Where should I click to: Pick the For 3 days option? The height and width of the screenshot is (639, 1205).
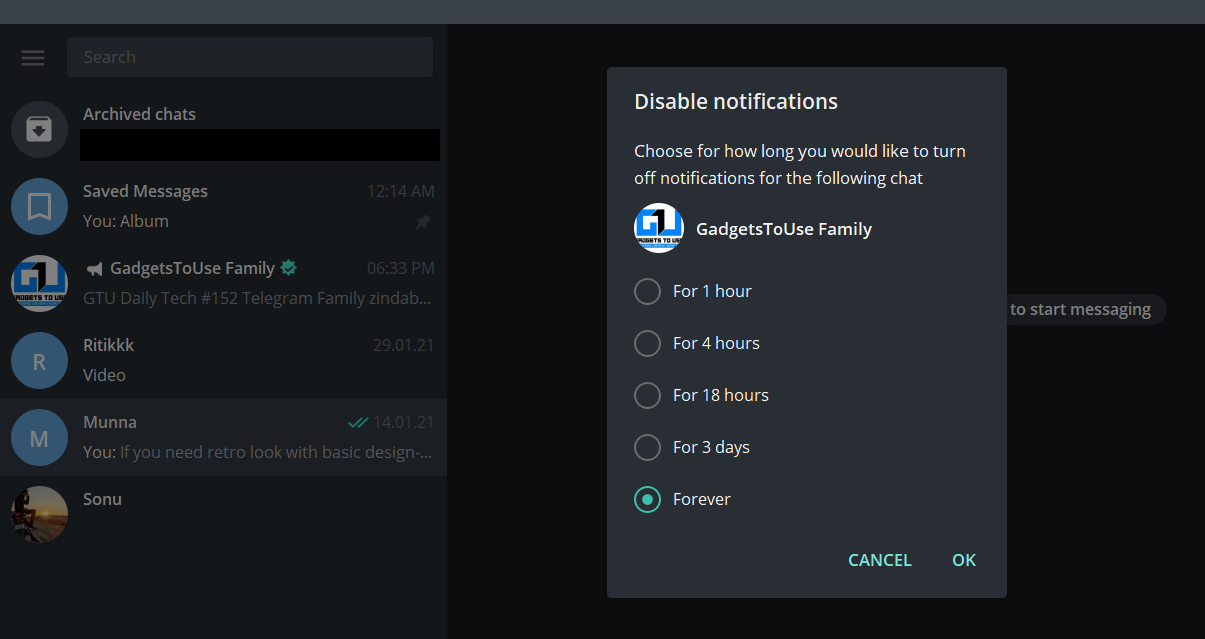pyautogui.click(x=648, y=447)
